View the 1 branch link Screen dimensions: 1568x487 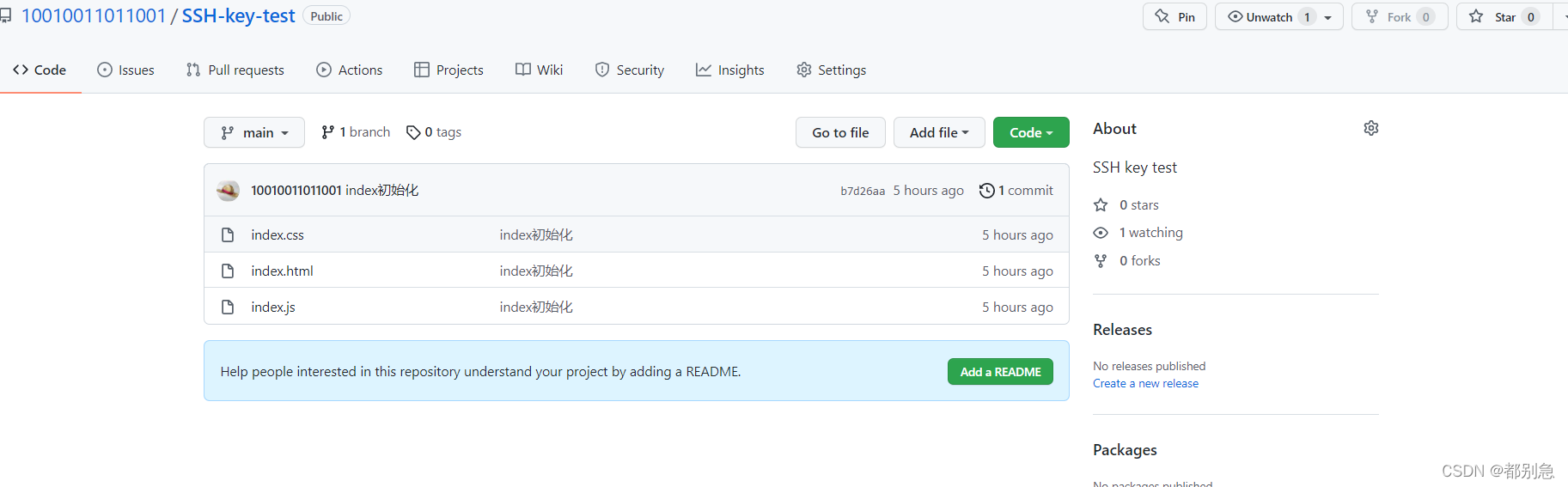[x=356, y=132]
